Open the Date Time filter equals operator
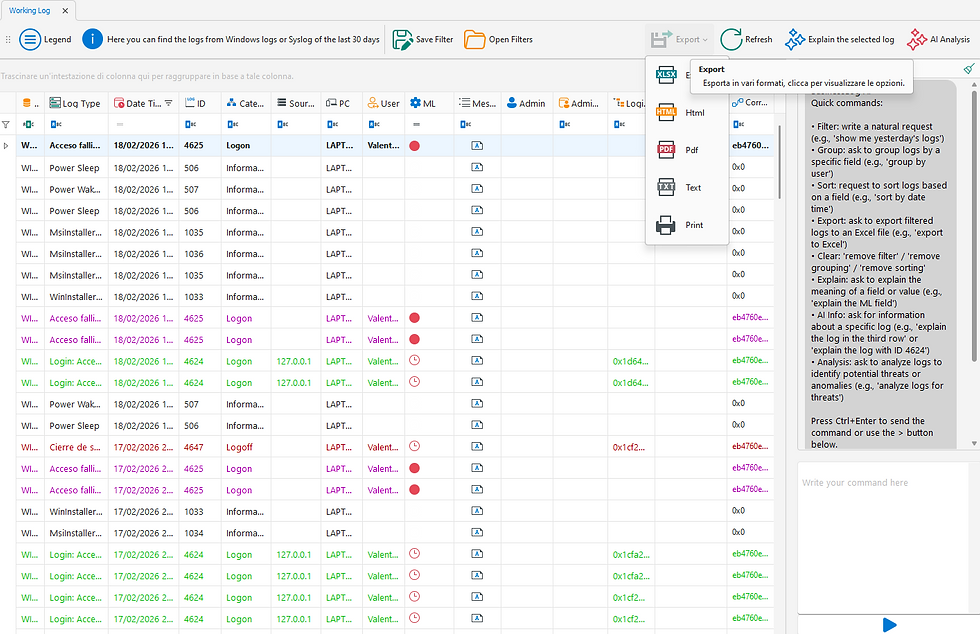The image size is (980, 634). point(119,124)
